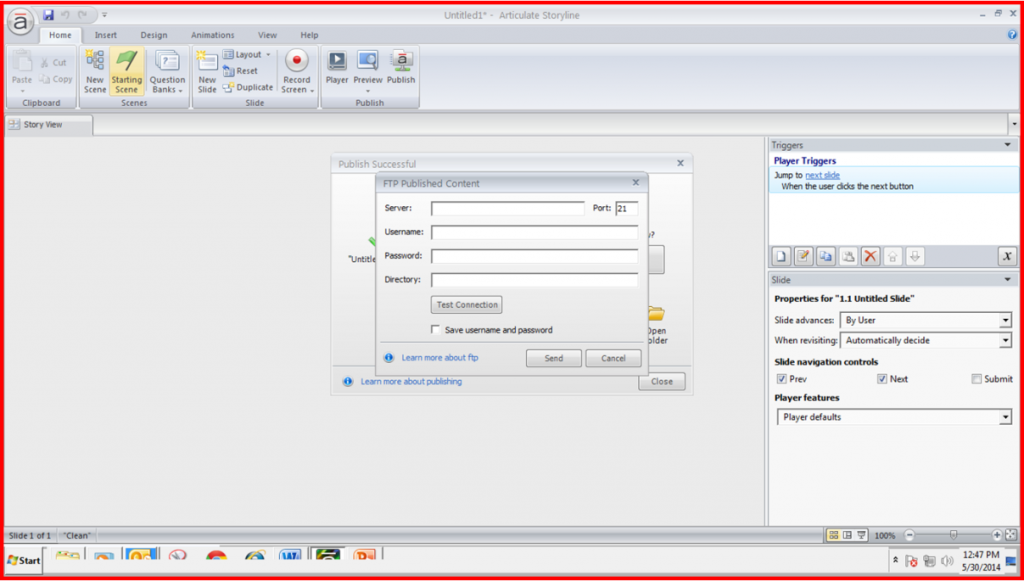Edit the selected trigger
This screenshot has width=1024, height=581.
point(803,257)
